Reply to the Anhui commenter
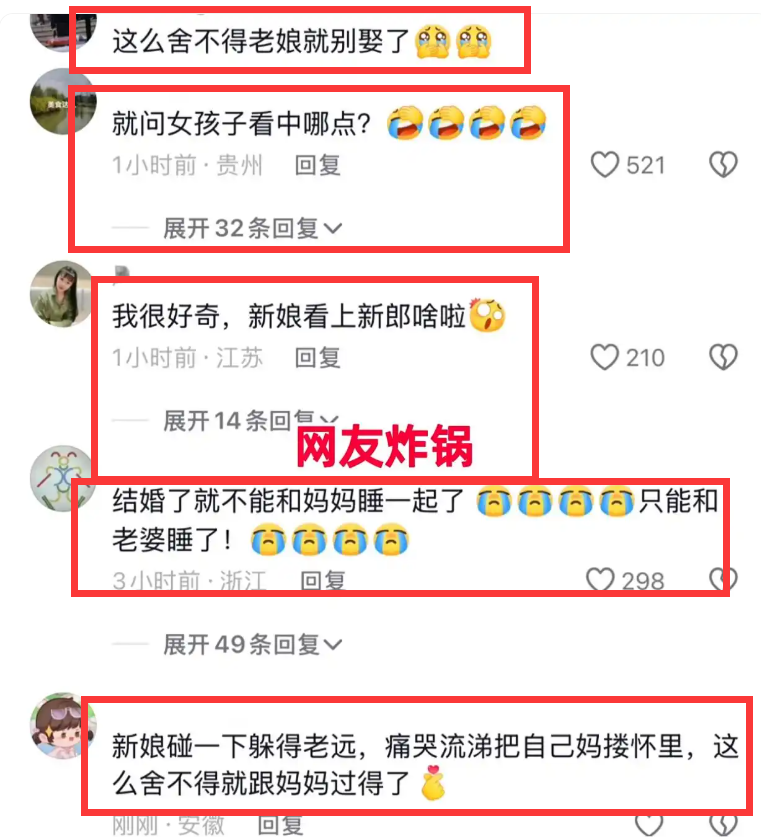 [280, 825]
